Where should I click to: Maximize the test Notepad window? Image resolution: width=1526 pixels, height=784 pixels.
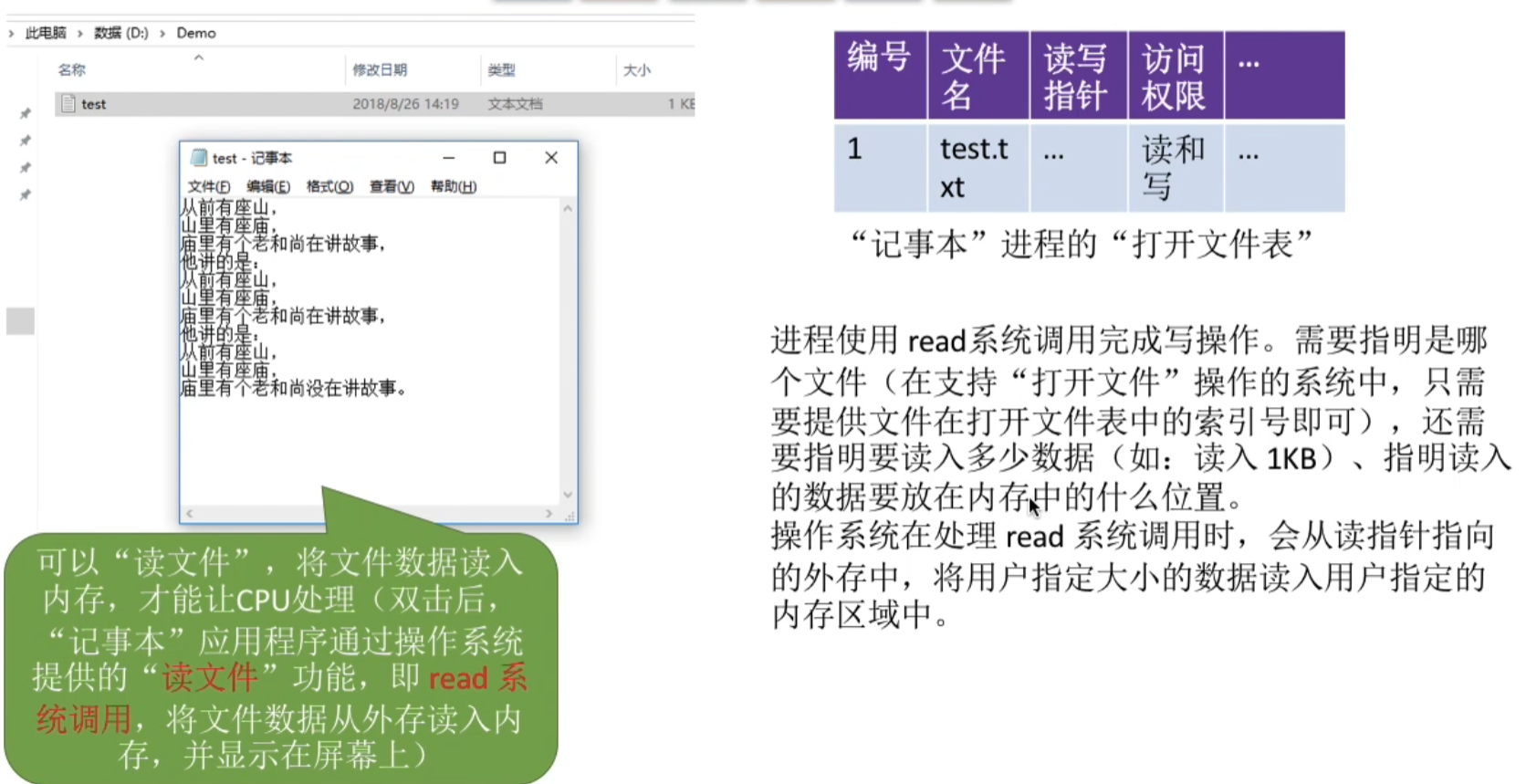[x=499, y=158]
